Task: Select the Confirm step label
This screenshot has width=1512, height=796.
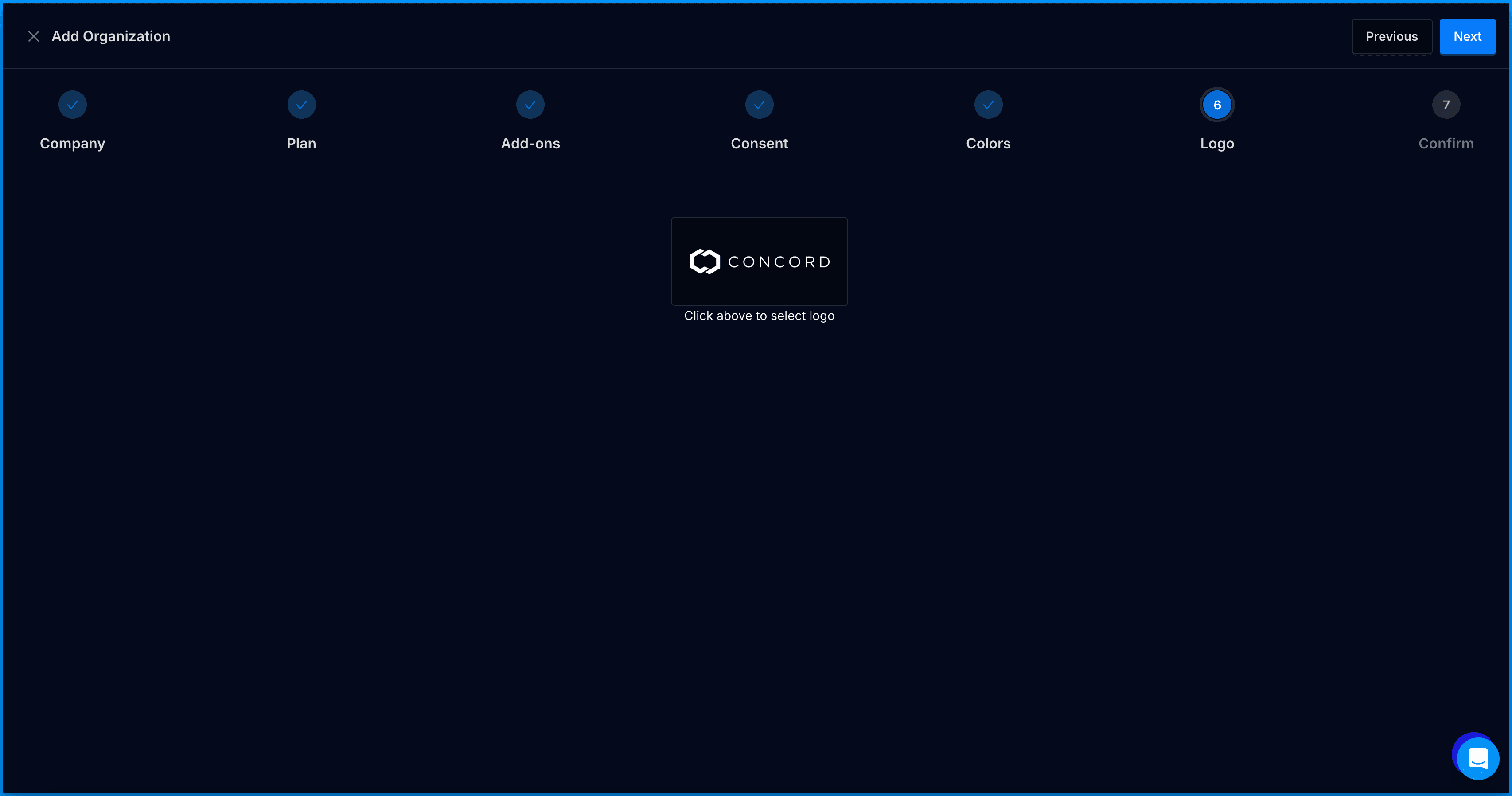Action: point(1446,144)
